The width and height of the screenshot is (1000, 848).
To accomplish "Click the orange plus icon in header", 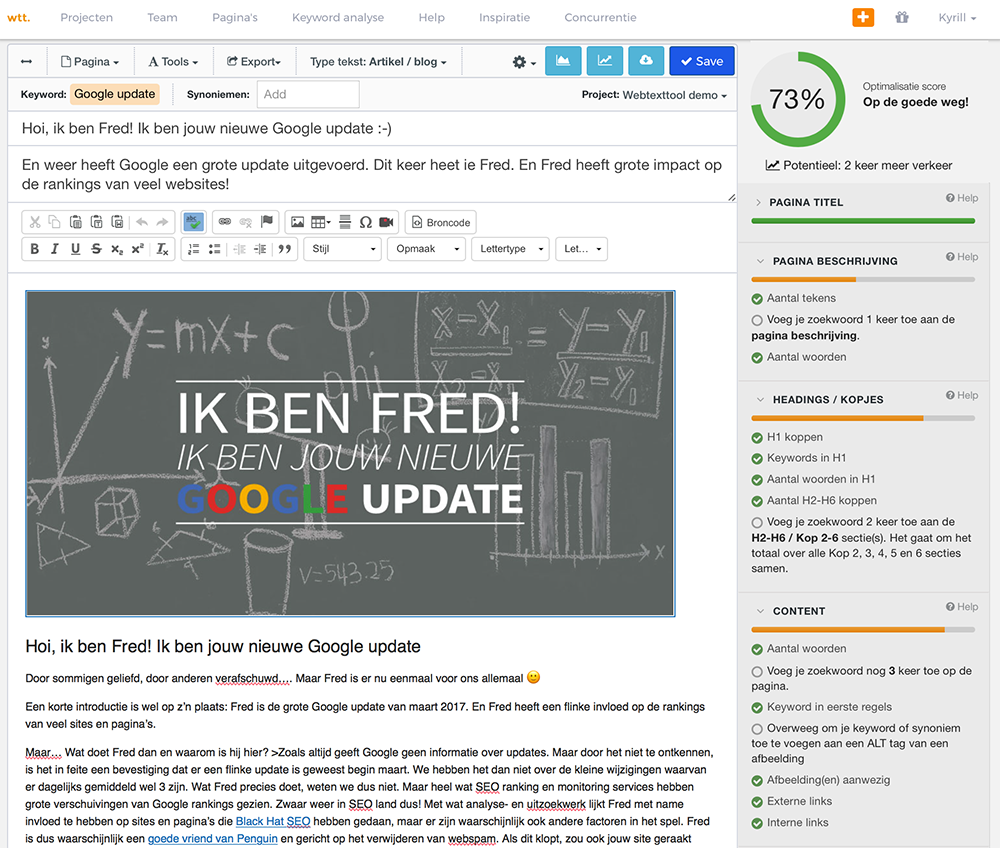I will (x=863, y=18).
